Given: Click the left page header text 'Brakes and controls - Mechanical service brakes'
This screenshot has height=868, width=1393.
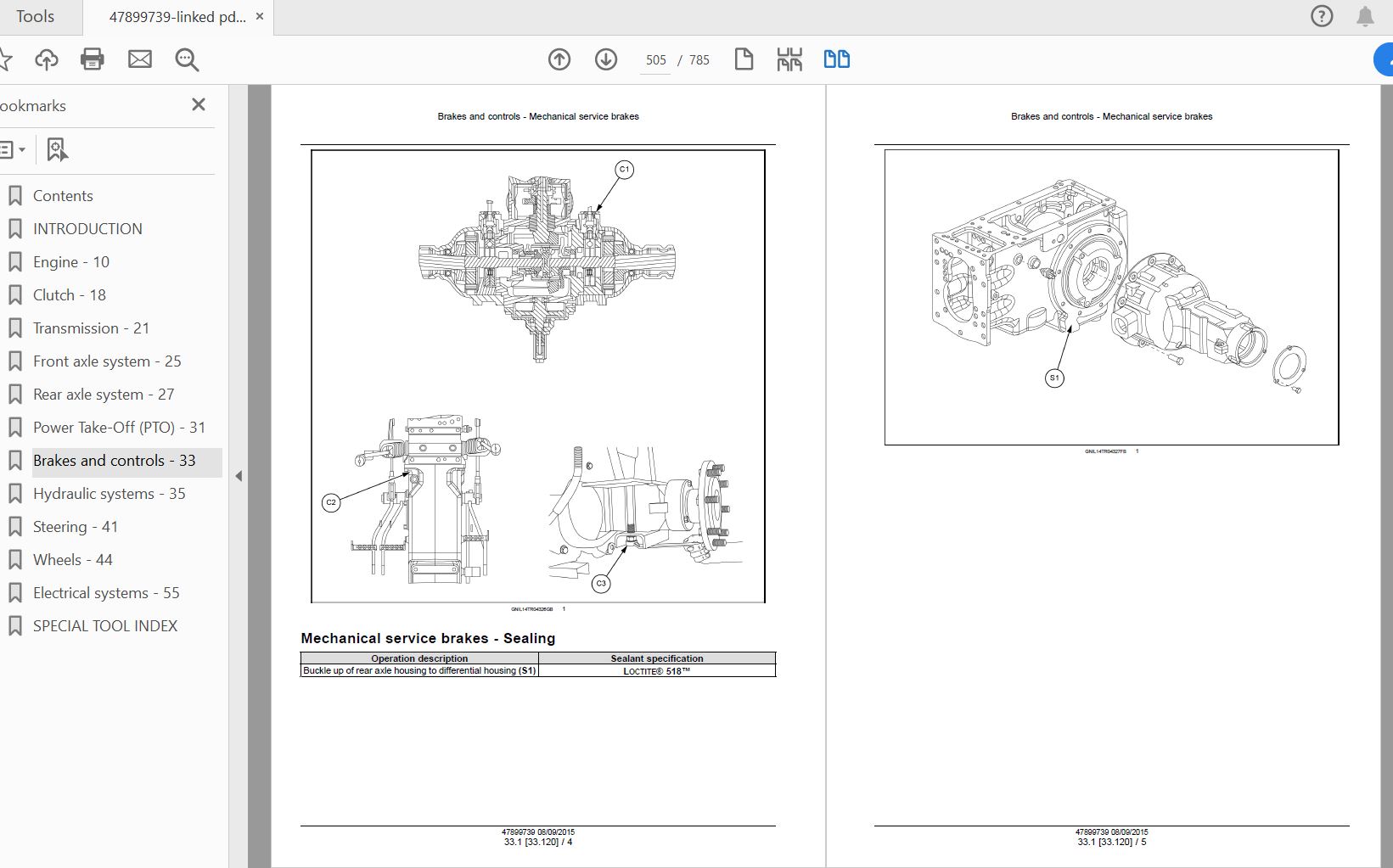Looking at the screenshot, I should (538, 116).
